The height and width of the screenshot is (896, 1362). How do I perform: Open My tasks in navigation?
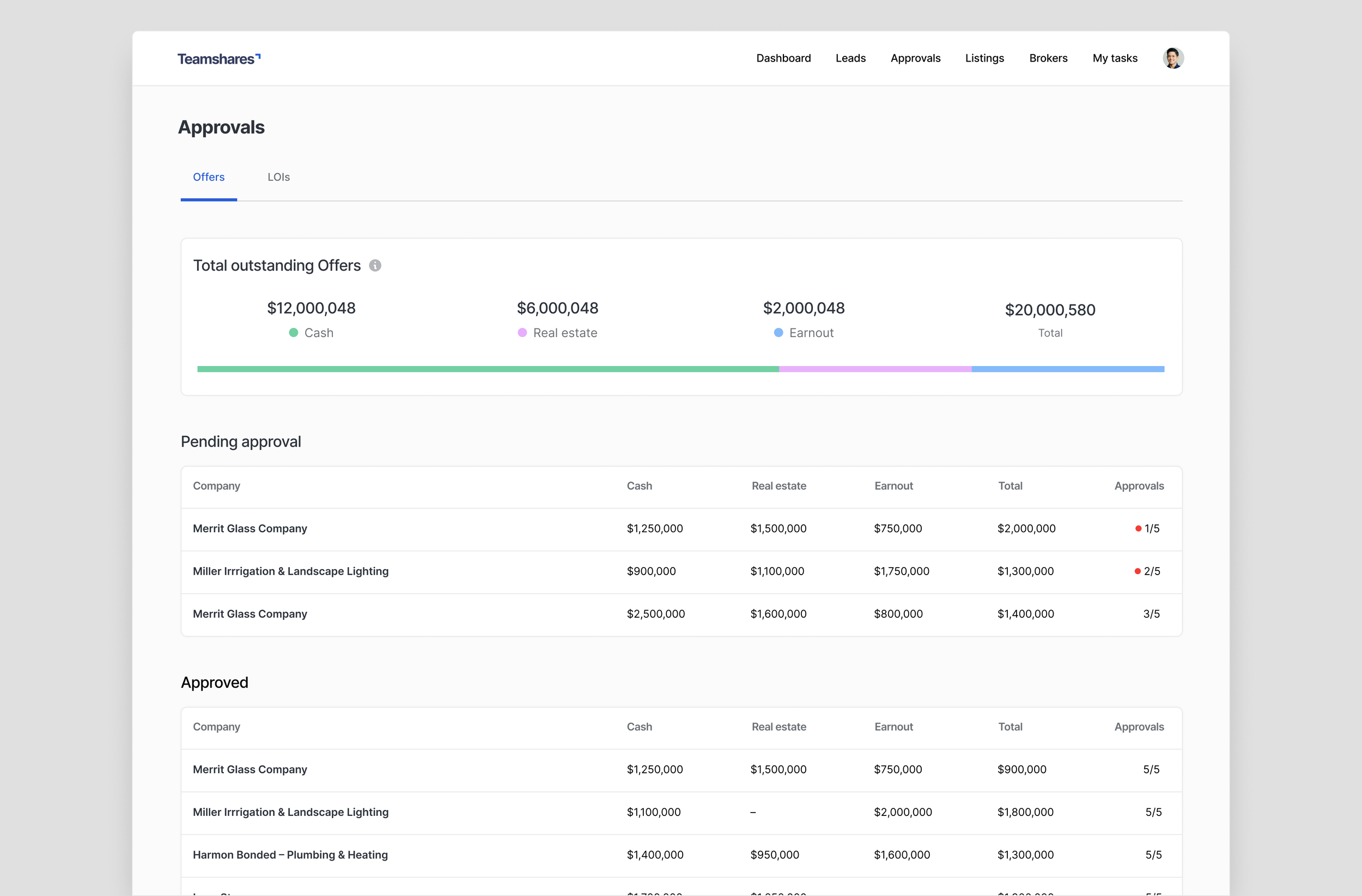tap(1114, 58)
